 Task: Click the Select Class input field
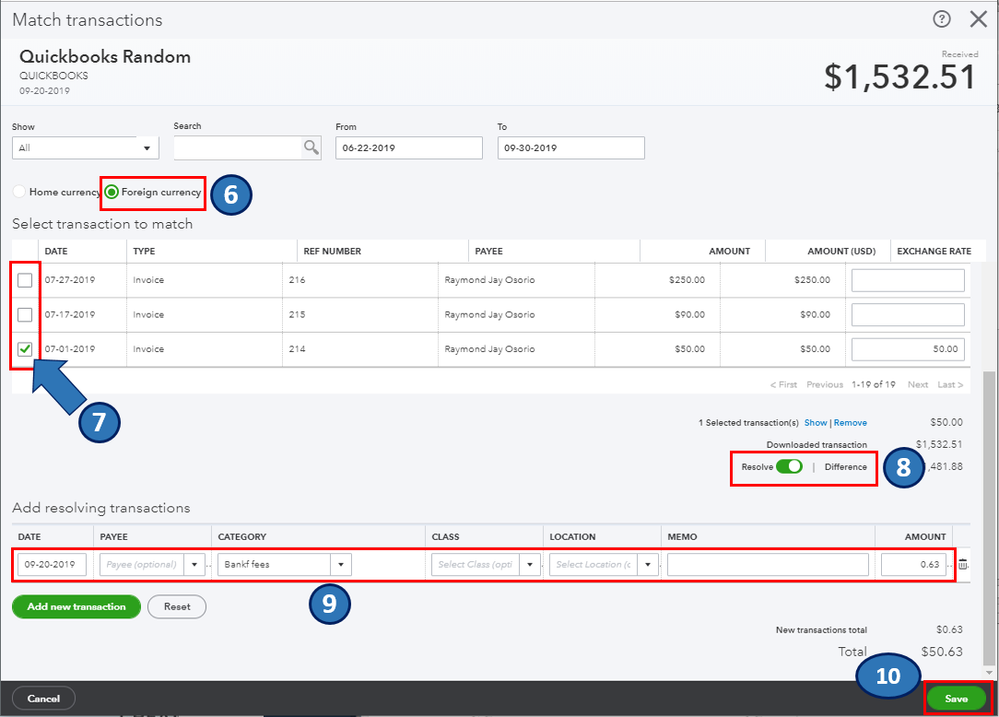click(475, 564)
